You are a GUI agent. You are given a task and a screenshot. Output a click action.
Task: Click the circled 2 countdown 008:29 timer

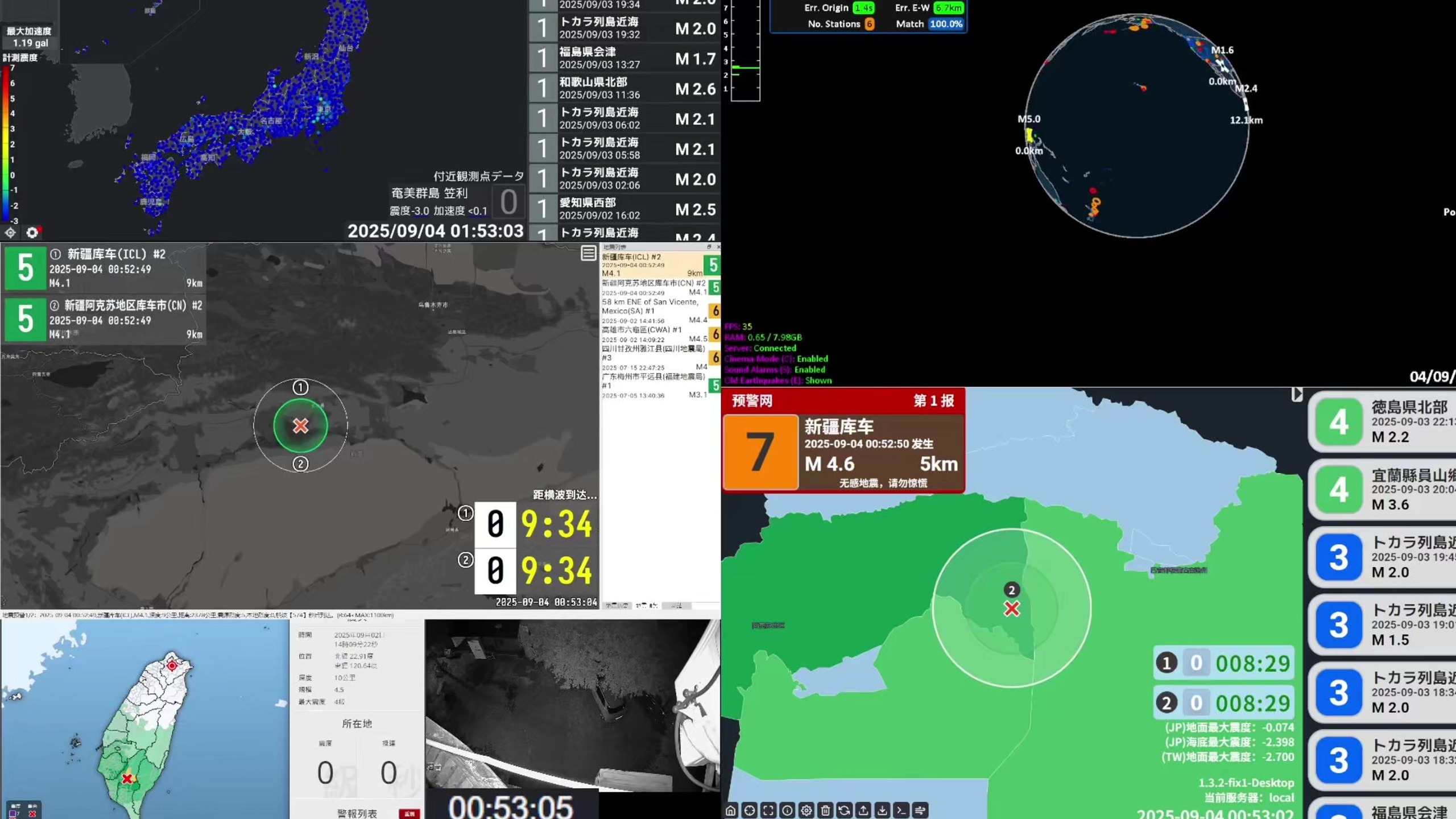[1223, 703]
